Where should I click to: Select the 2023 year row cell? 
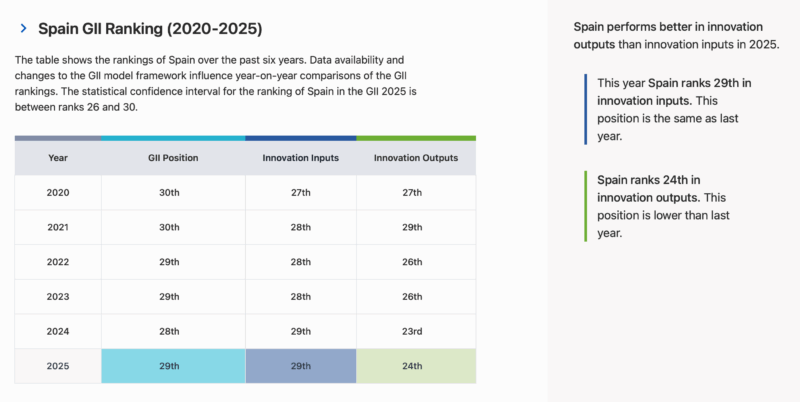click(58, 296)
